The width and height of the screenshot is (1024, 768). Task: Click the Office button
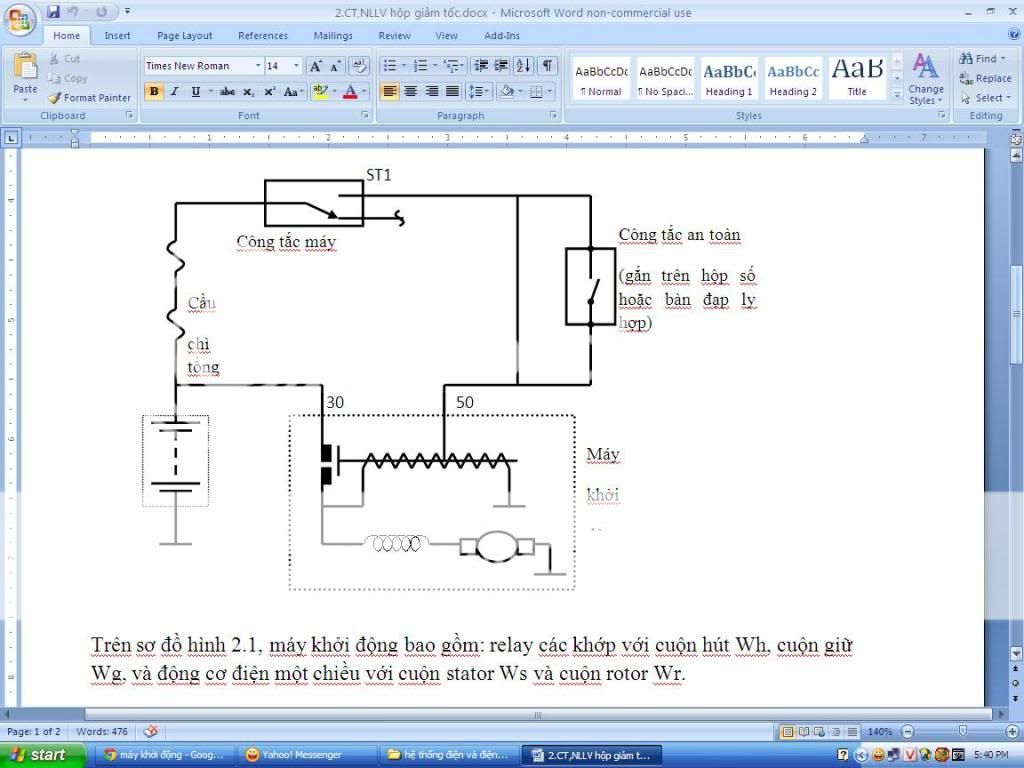(x=19, y=19)
